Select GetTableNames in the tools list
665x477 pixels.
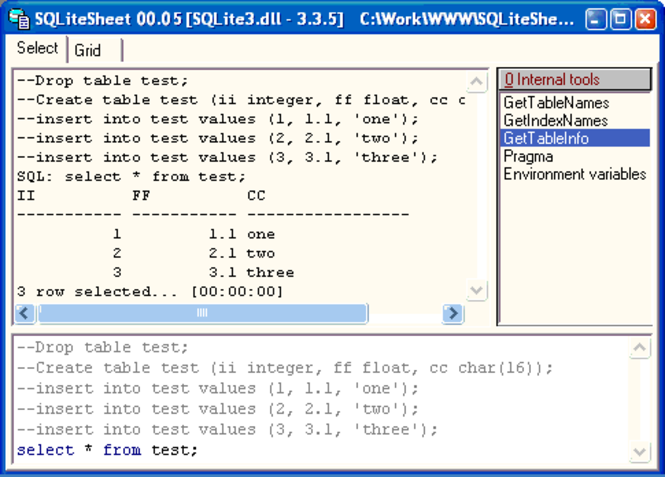(x=575, y=103)
